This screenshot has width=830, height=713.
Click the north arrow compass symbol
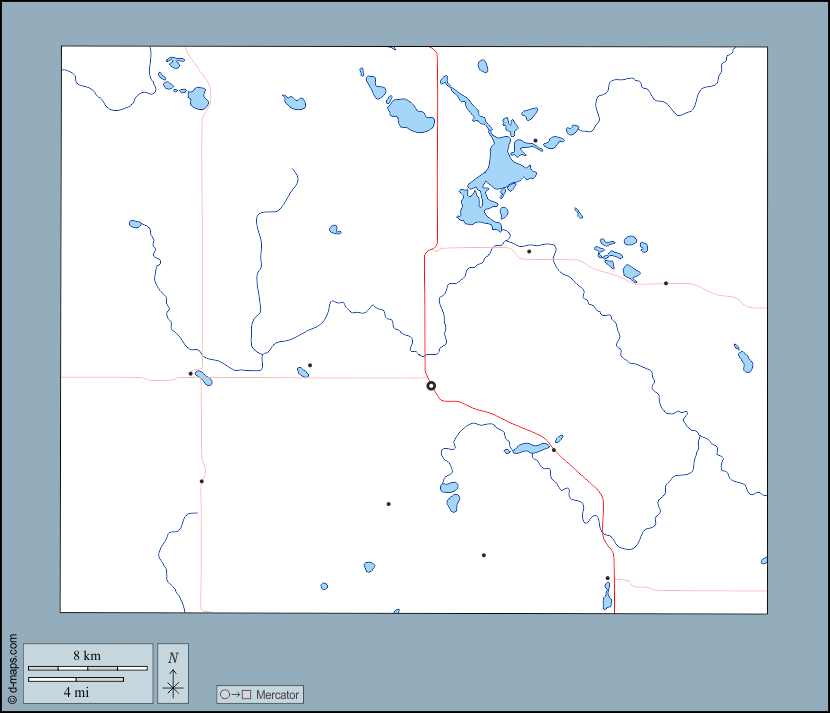[173, 673]
